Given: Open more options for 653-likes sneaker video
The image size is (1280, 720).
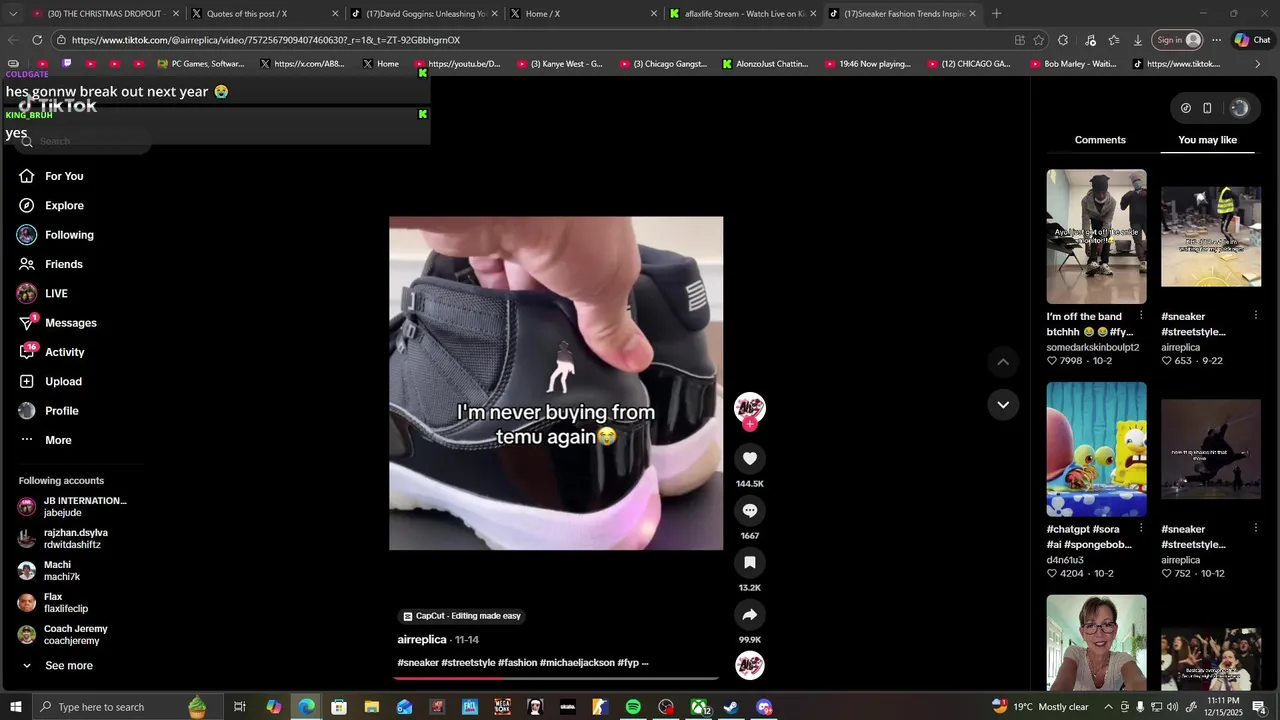Looking at the screenshot, I should click(x=1256, y=316).
